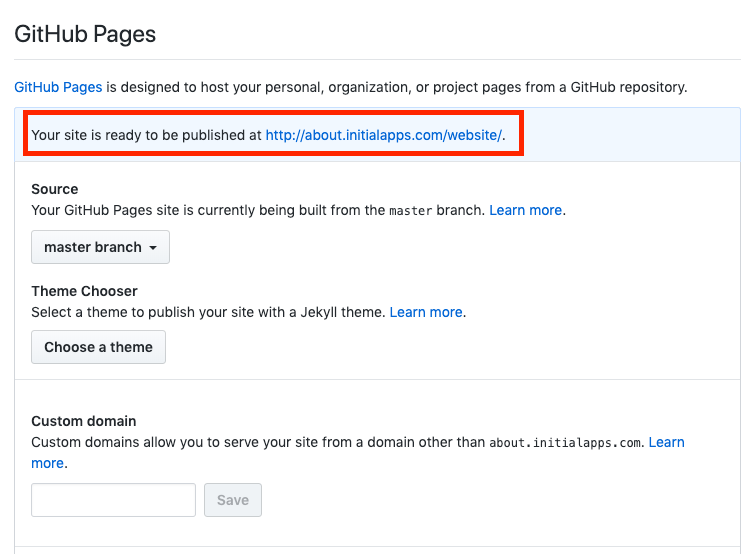The height and width of the screenshot is (554, 754).
Task: Visit the about.initialapps.com/website published URL
Action: (383, 135)
